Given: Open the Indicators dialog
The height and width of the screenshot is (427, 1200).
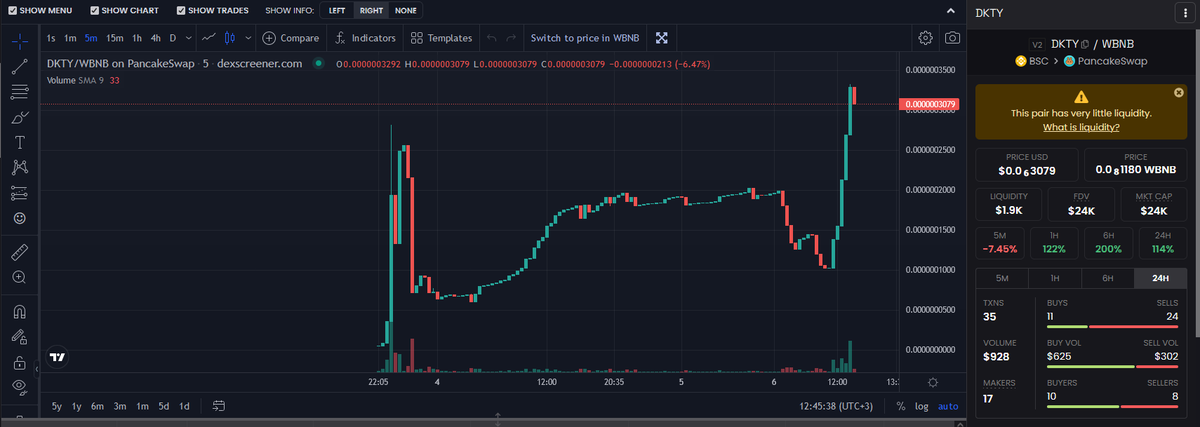Looking at the screenshot, I should coord(365,38).
